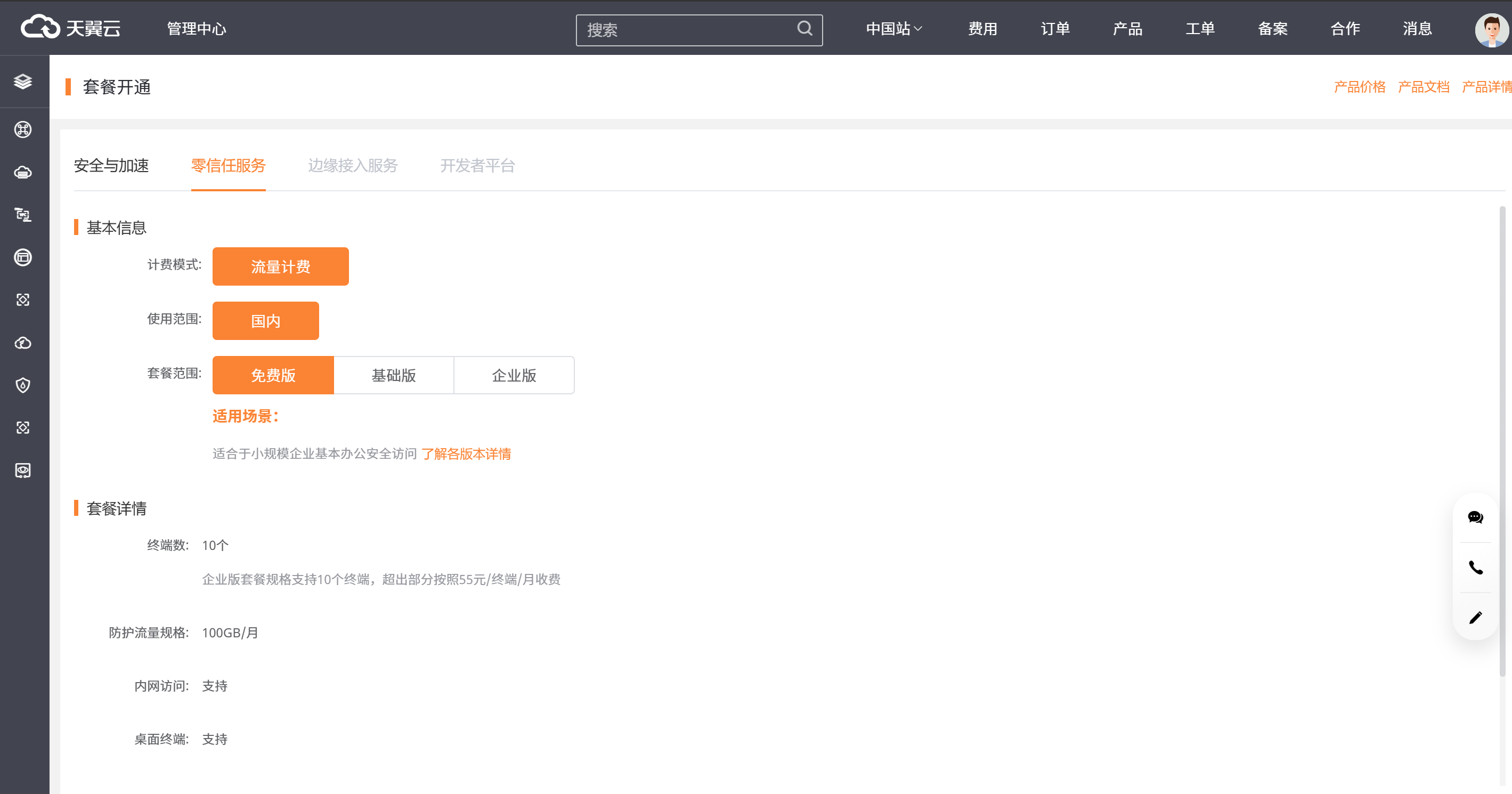Switch to the 边缘接入服务 tab
The width and height of the screenshot is (1512, 794).
(x=353, y=166)
